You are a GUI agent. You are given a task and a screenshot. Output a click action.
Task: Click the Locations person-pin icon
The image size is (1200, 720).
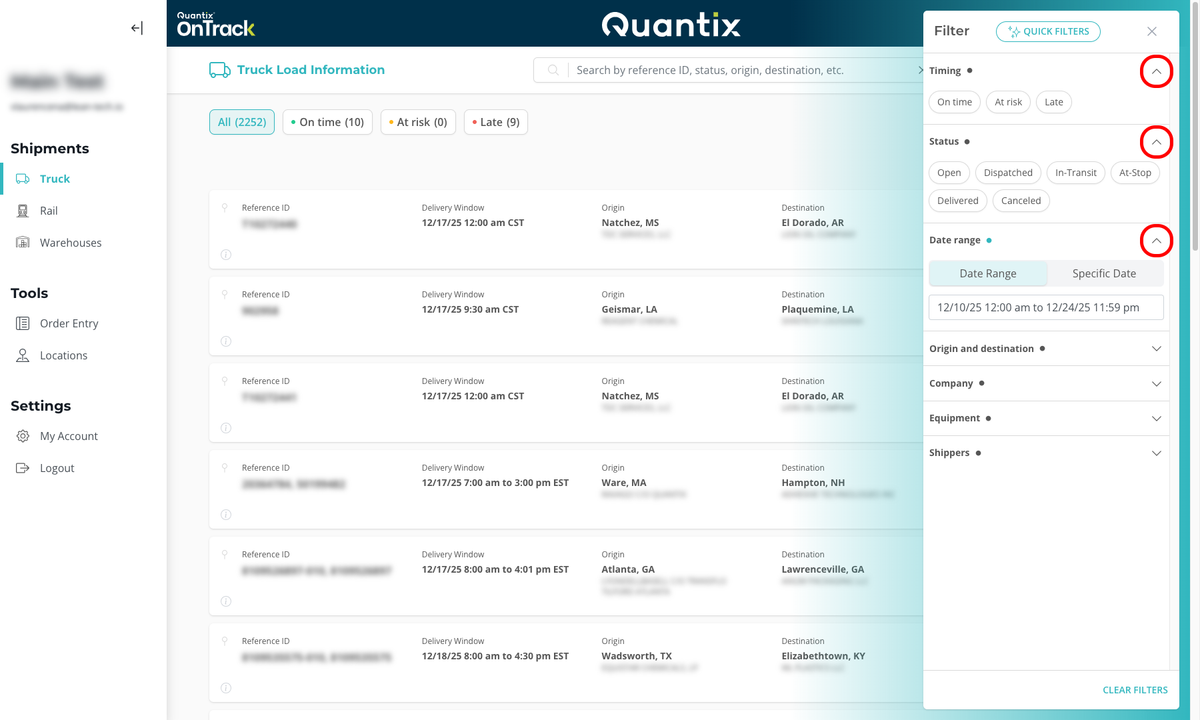coord(23,356)
